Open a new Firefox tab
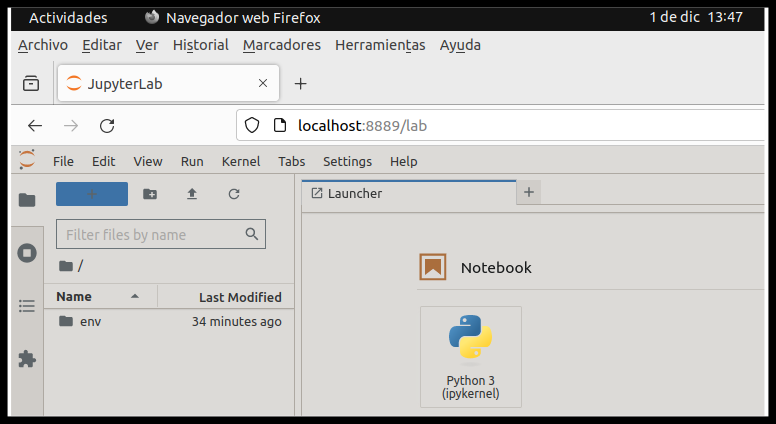Image resolution: width=776 pixels, height=424 pixels. [x=300, y=84]
